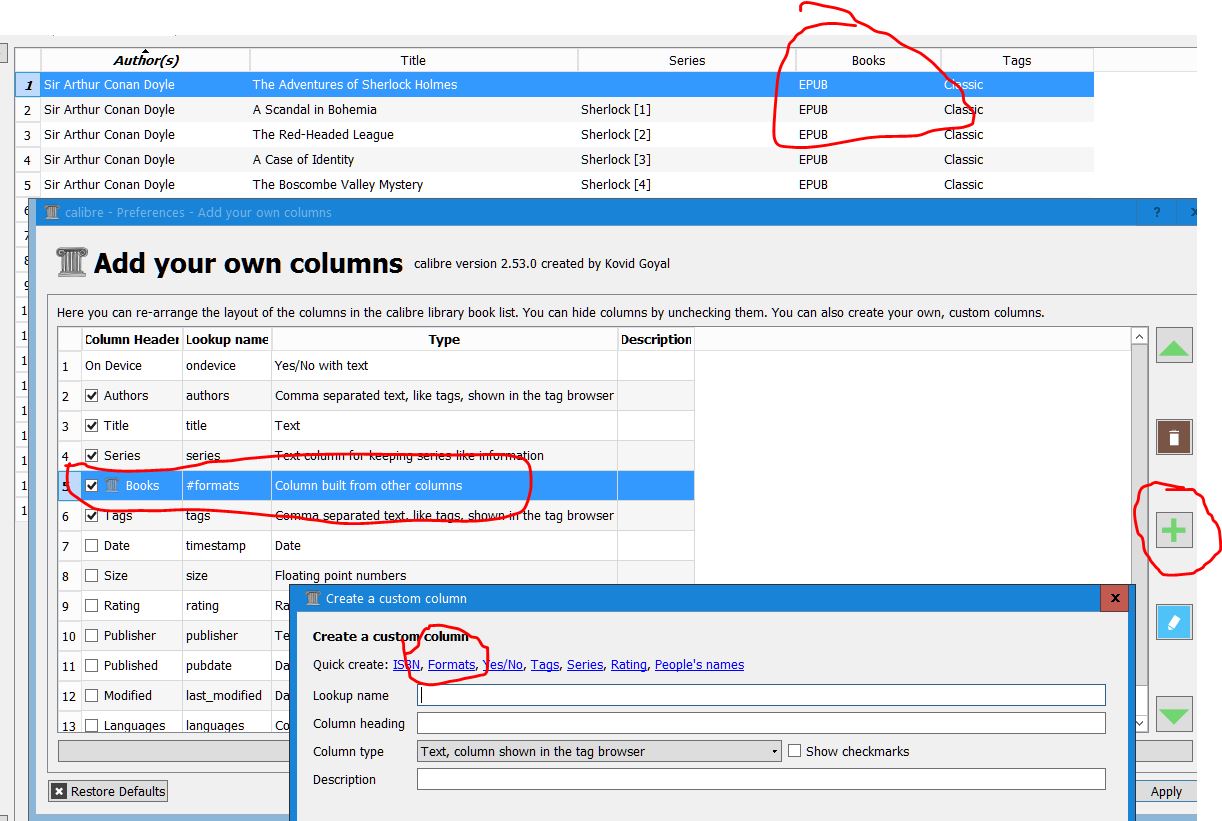Sort book list by Books header
Screen dimensions: 1222x821
tap(868, 60)
